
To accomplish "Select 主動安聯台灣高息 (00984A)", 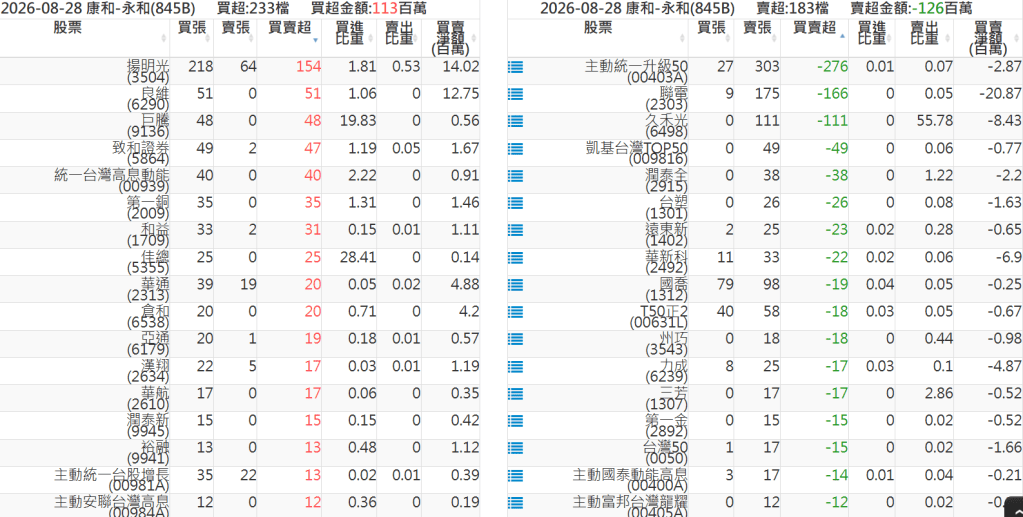I will pos(112,507).
